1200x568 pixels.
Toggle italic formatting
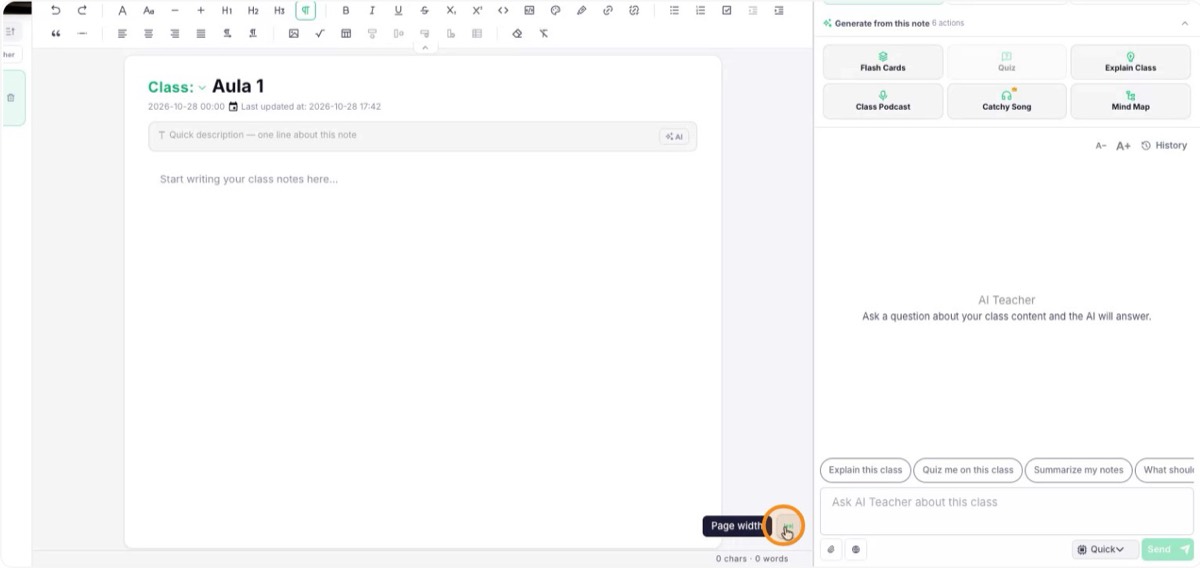[x=372, y=10]
